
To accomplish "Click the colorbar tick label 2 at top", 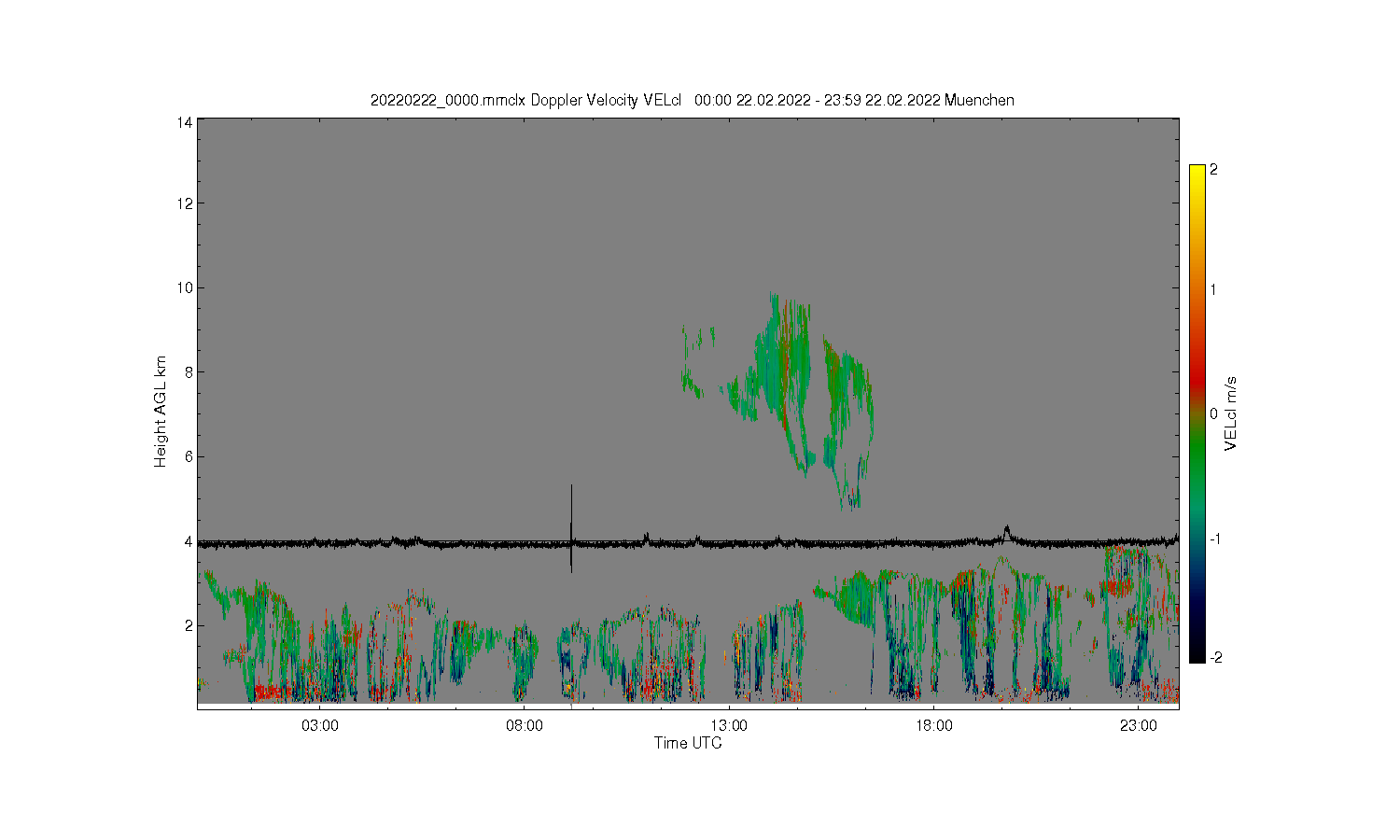I will pyautogui.click(x=1213, y=170).
